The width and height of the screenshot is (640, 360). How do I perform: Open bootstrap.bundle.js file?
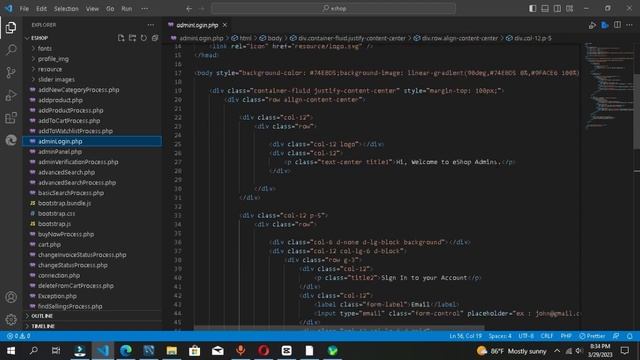click(64, 203)
